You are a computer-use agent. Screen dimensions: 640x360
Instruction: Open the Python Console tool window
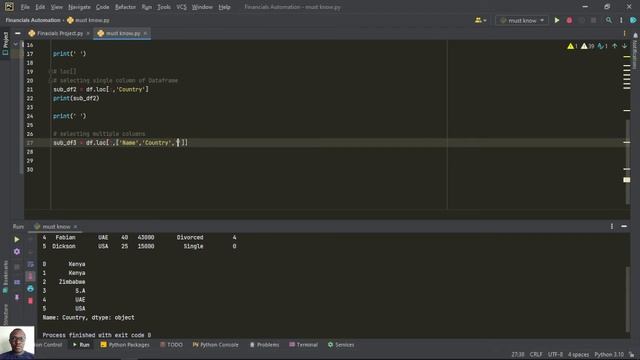point(216,345)
